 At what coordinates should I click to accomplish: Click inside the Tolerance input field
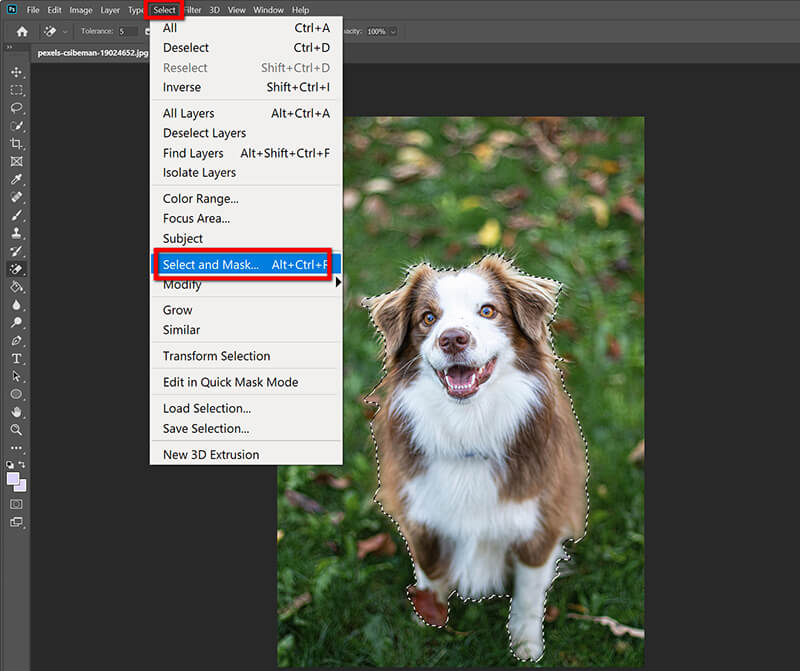click(x=130, y=31)
